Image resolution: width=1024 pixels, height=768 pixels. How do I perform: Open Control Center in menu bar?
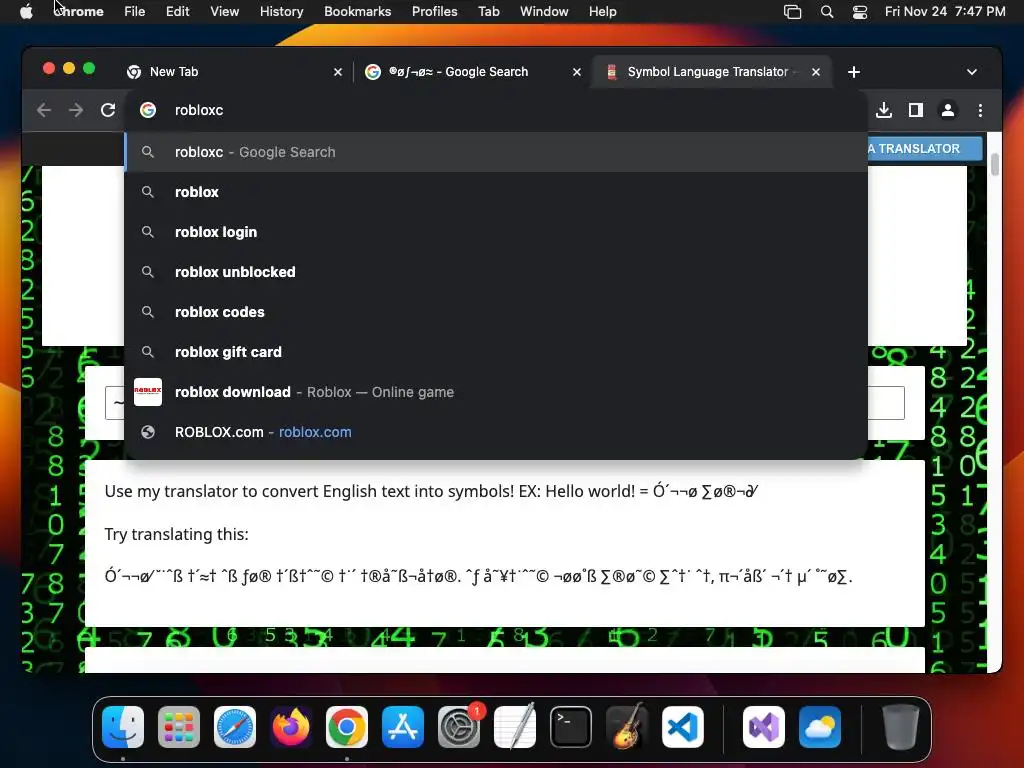point(859,11)
